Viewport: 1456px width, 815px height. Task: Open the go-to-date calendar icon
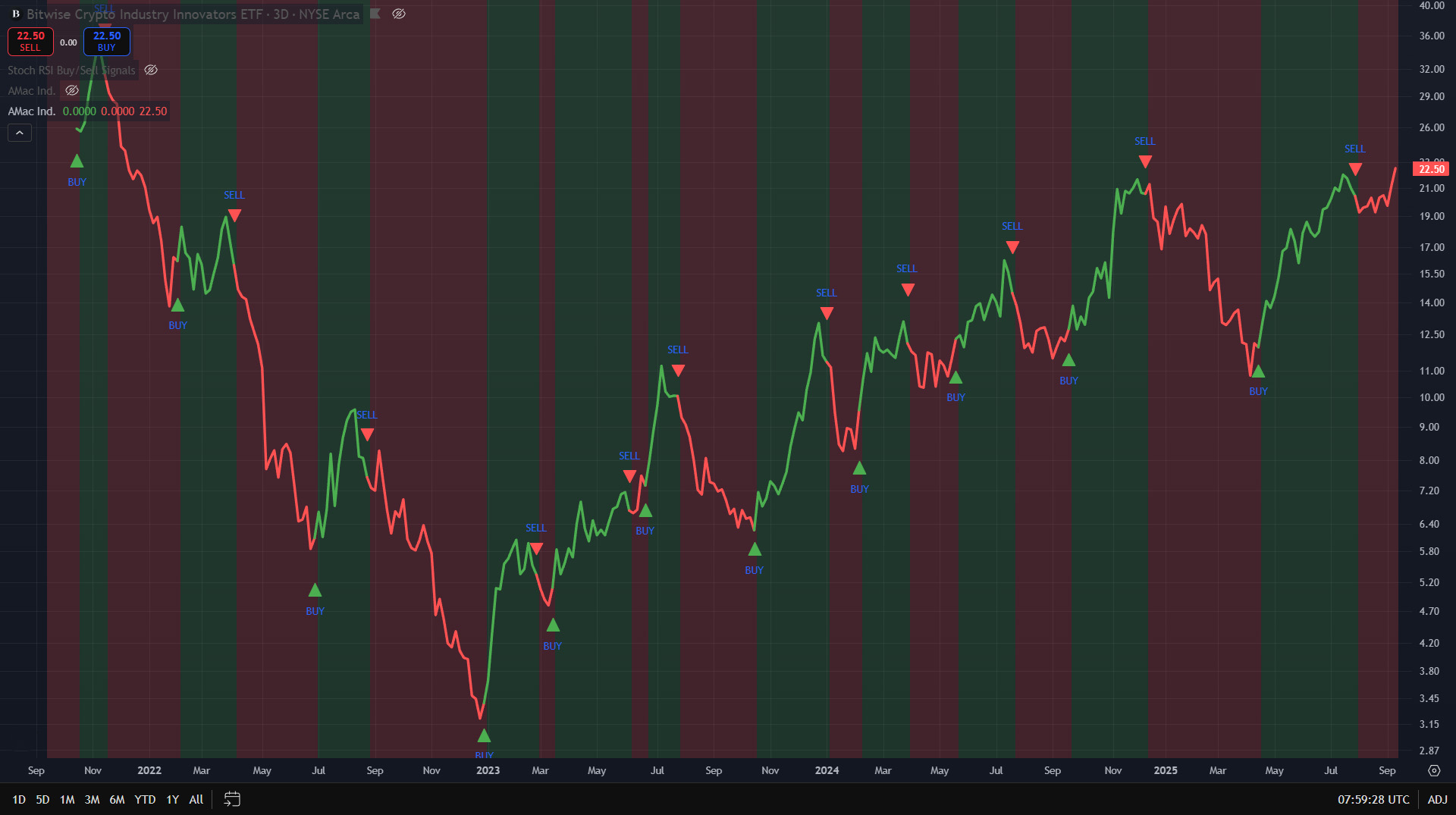click(x=232, y=799)
